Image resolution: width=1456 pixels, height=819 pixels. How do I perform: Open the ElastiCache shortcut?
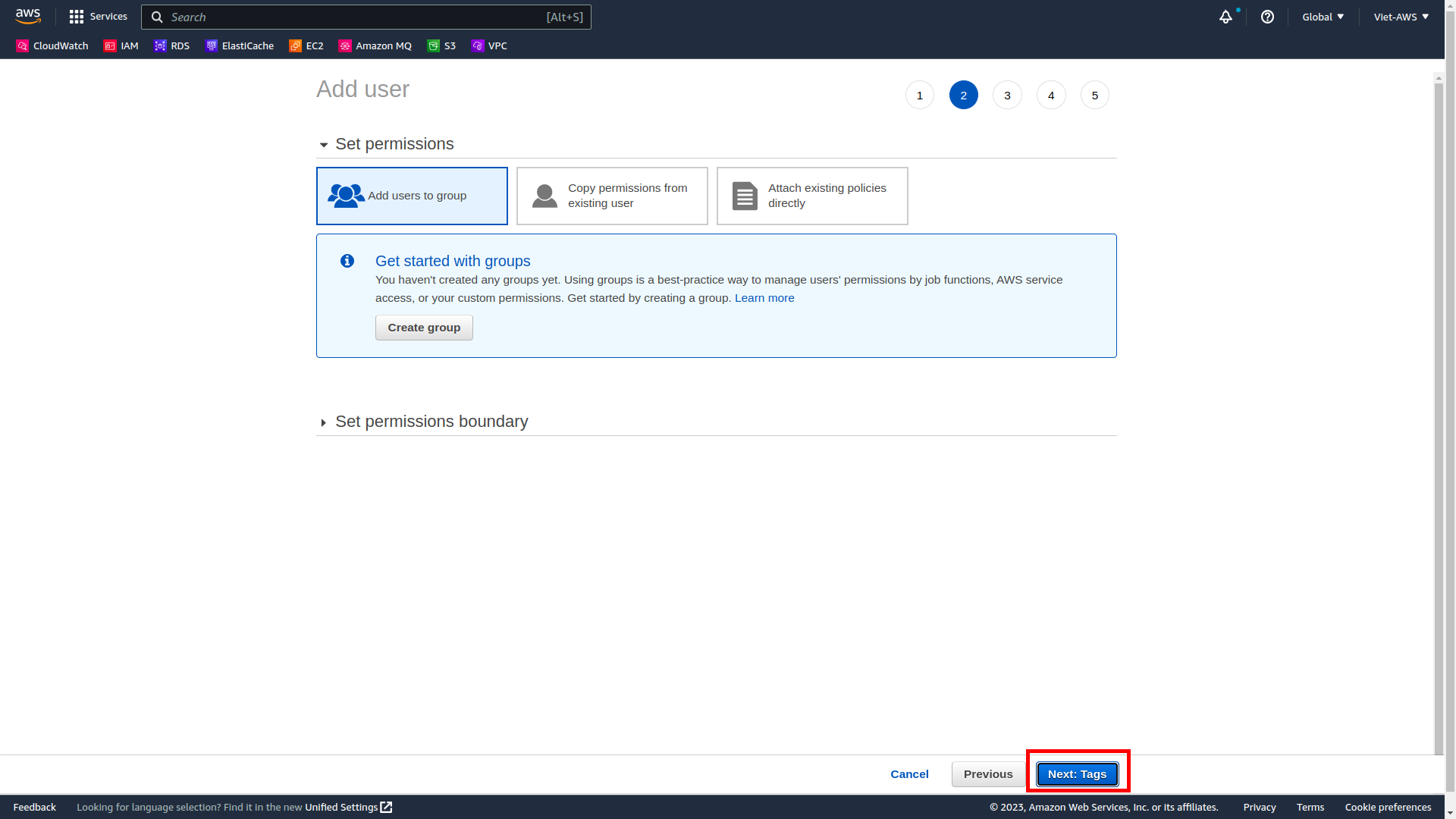tap(240, 45)
